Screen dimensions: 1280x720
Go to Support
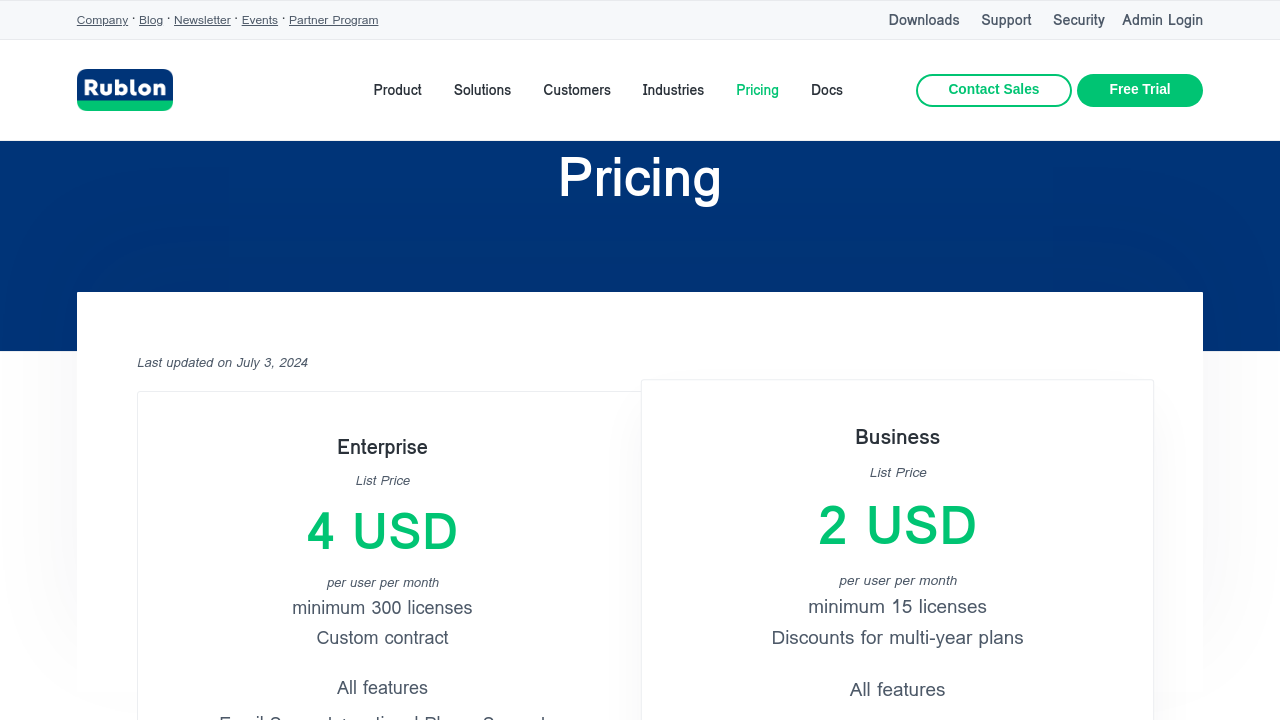1006,20
